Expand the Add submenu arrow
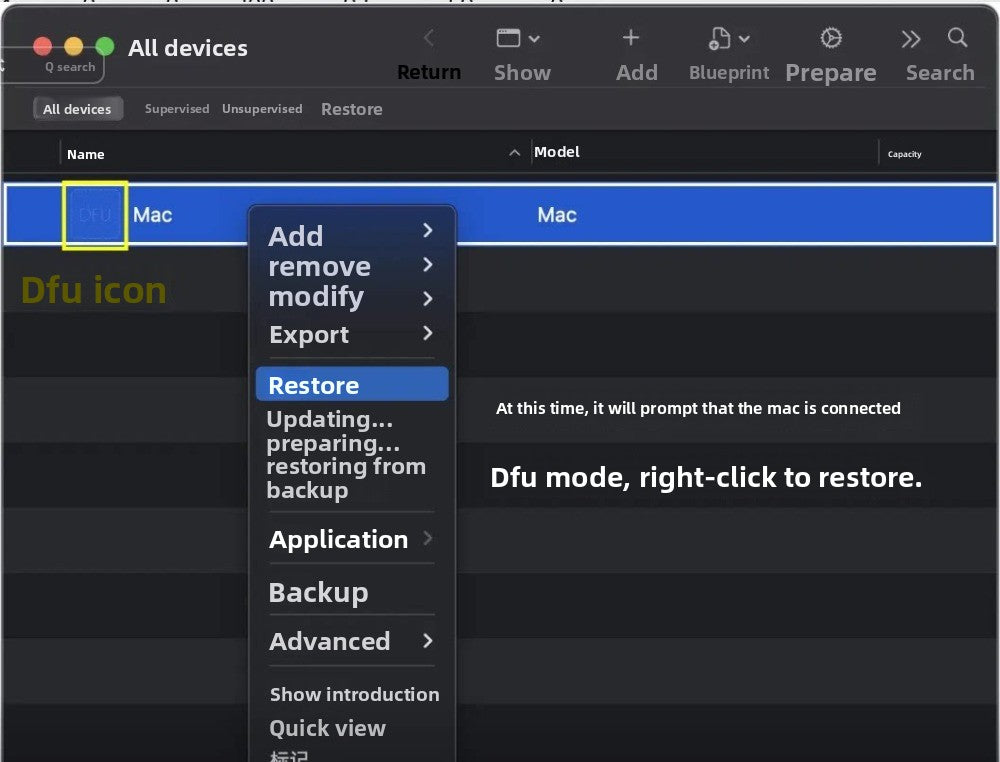 point(428,230)
